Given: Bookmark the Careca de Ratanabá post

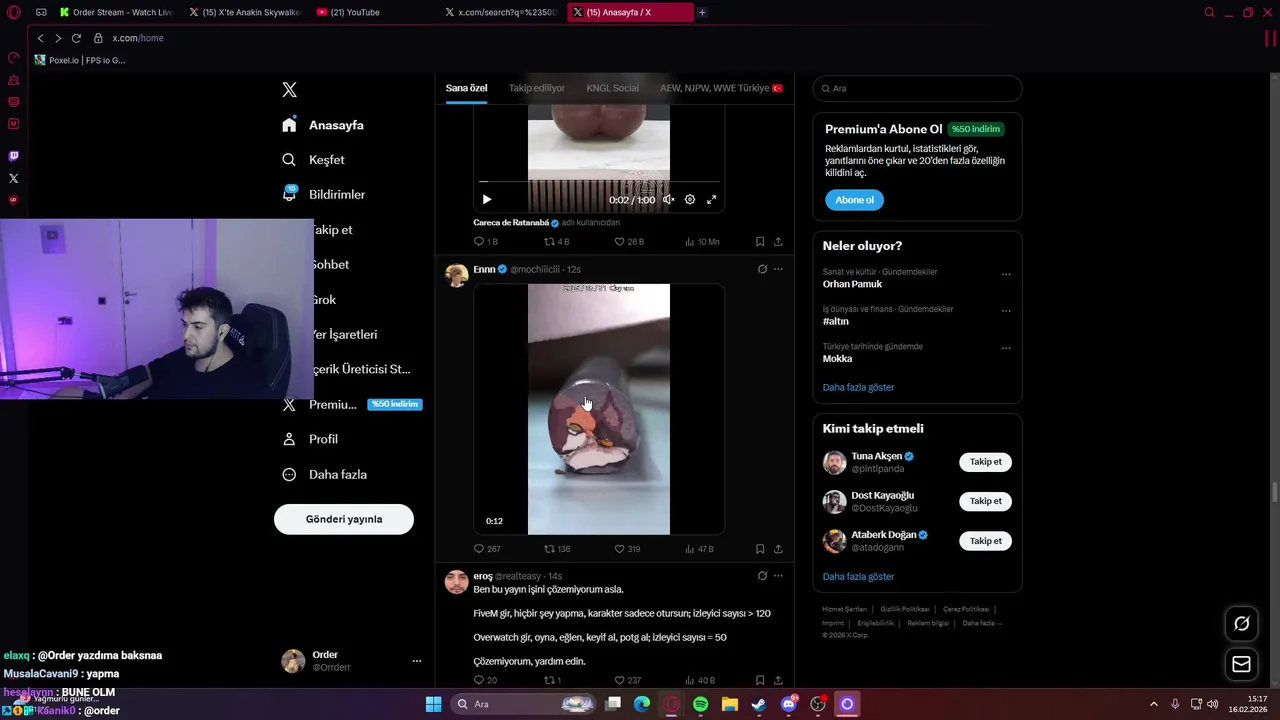Looking at the screenshot, I should 760,242.
